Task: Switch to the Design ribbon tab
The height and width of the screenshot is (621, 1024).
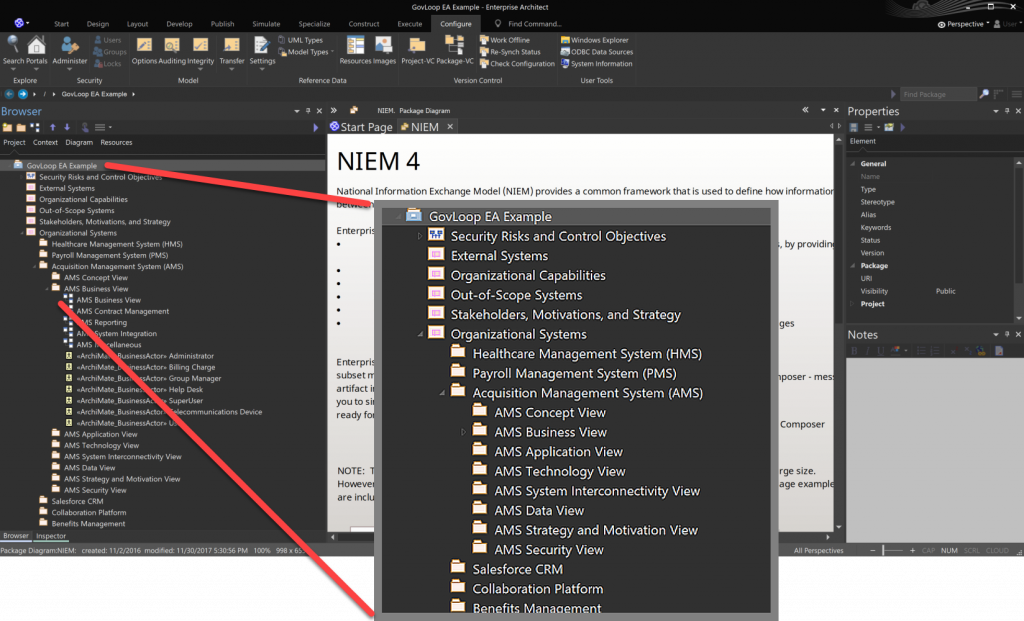Action: pyautogui.click(x=98, y=24)
